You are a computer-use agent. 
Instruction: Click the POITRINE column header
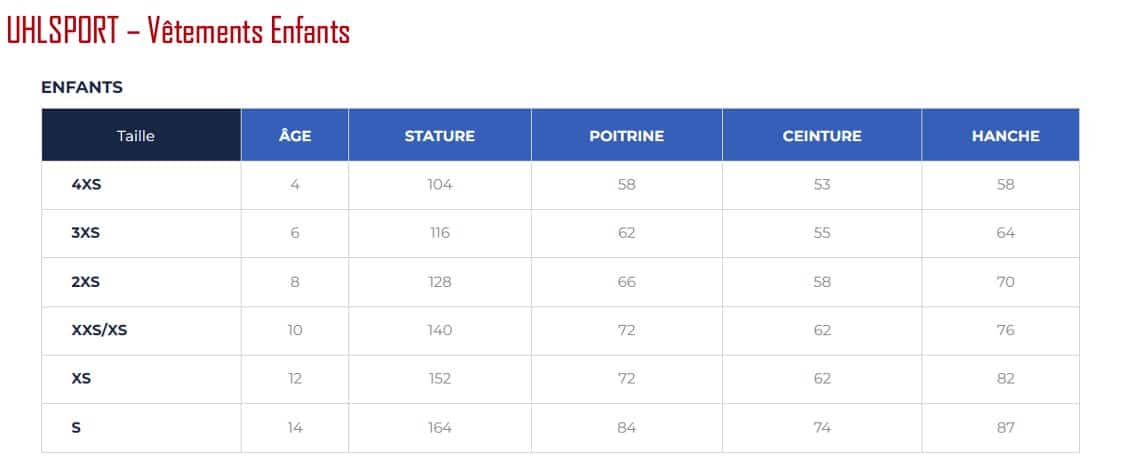[x=627, y=136]
